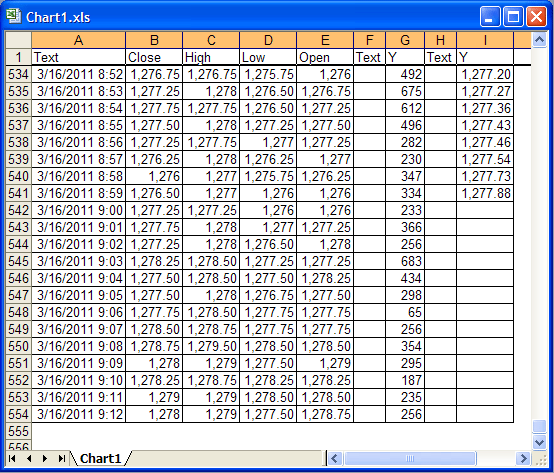Select row 1 header

click(18, 57)
